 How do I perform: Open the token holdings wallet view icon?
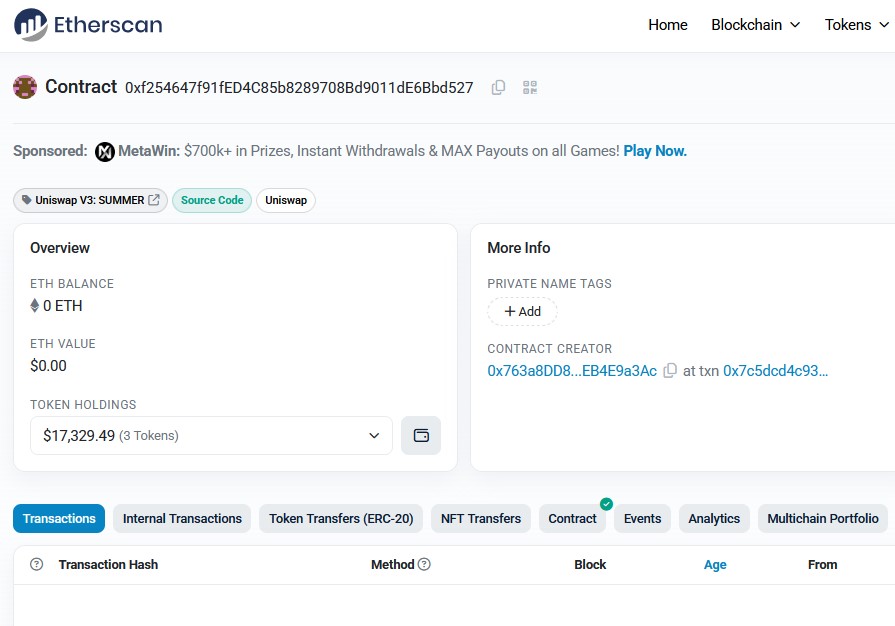click(421, 436)
